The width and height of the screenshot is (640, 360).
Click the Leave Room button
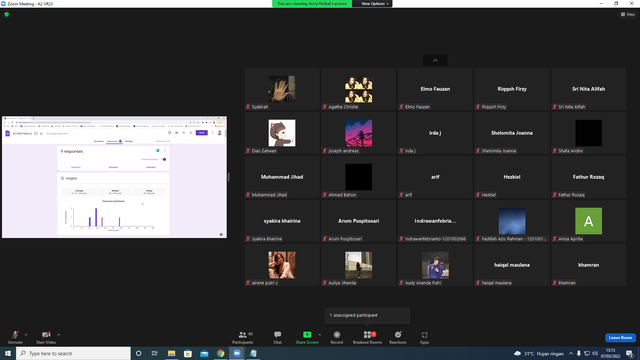click(x=620, y=338)
